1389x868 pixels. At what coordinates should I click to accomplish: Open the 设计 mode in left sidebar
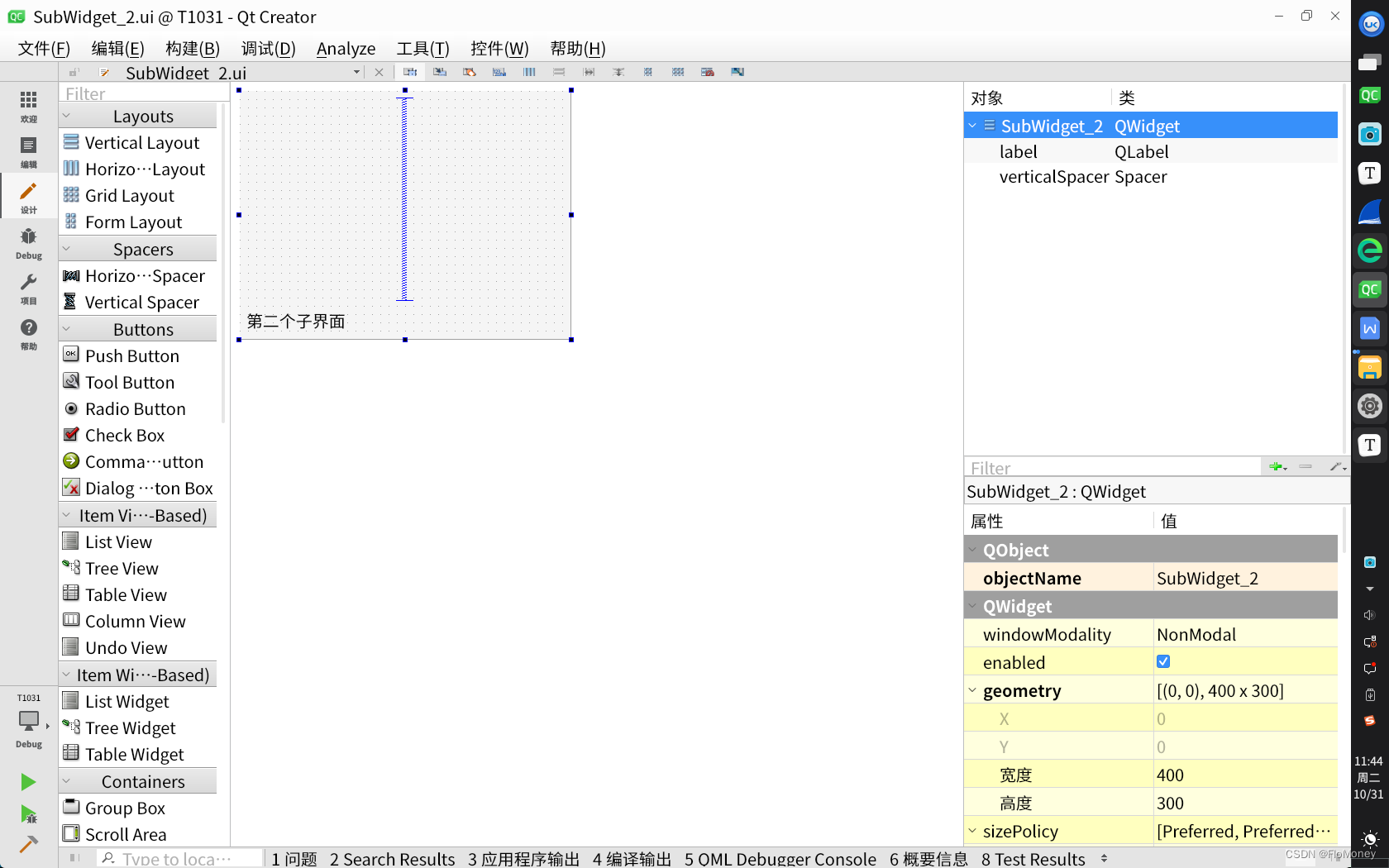[28, 196]
